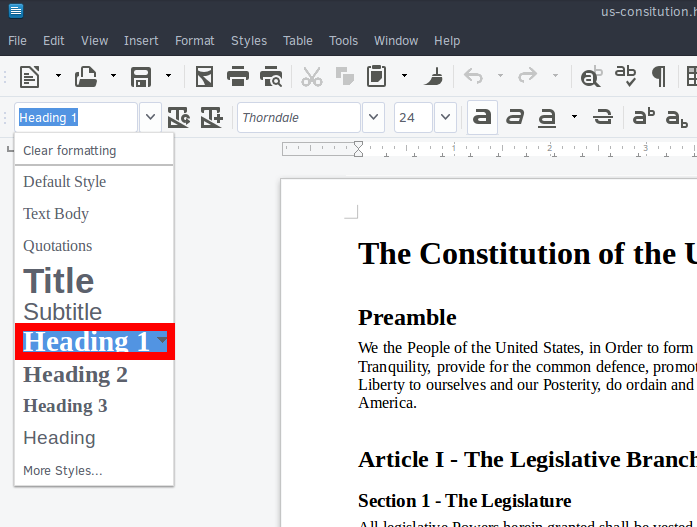The height and width of the screenshot is (527, 697).
Task: Open Print Preview from the toolbar
Action: click(x=270, y=76)
